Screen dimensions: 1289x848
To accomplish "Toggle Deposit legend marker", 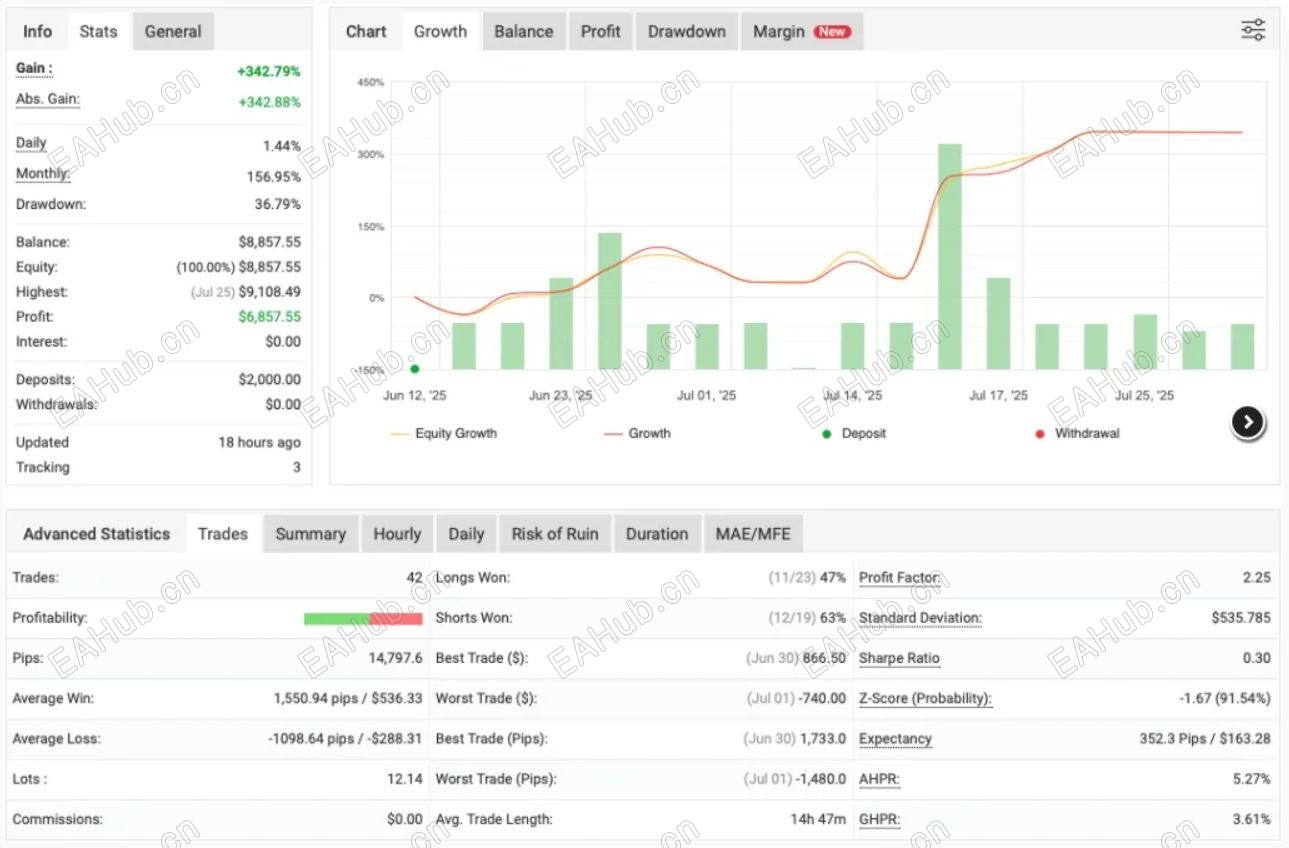I will [x=854, y=433].
